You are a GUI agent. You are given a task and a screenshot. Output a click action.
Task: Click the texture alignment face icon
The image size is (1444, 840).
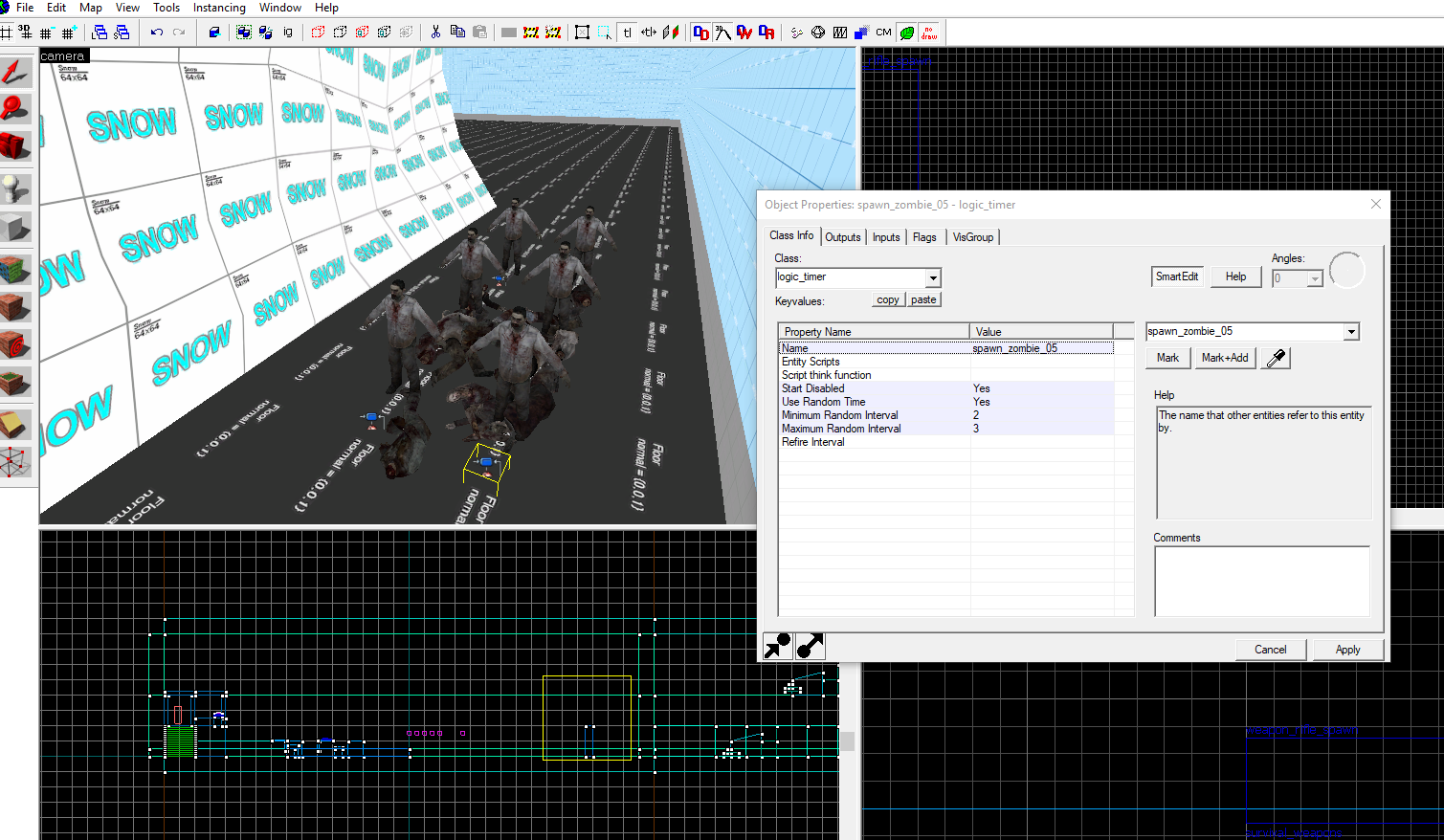[x=671, y=33]
